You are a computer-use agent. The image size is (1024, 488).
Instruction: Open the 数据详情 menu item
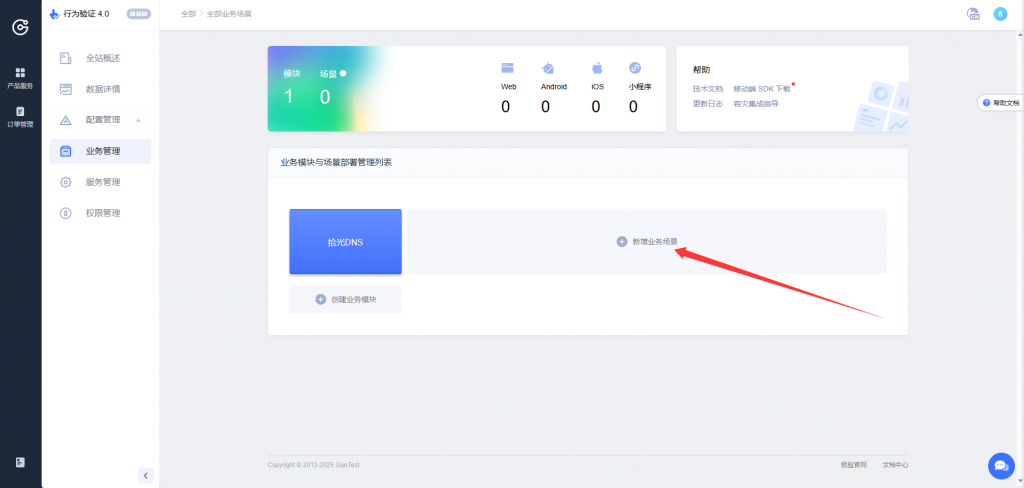(x=103, y=89)
